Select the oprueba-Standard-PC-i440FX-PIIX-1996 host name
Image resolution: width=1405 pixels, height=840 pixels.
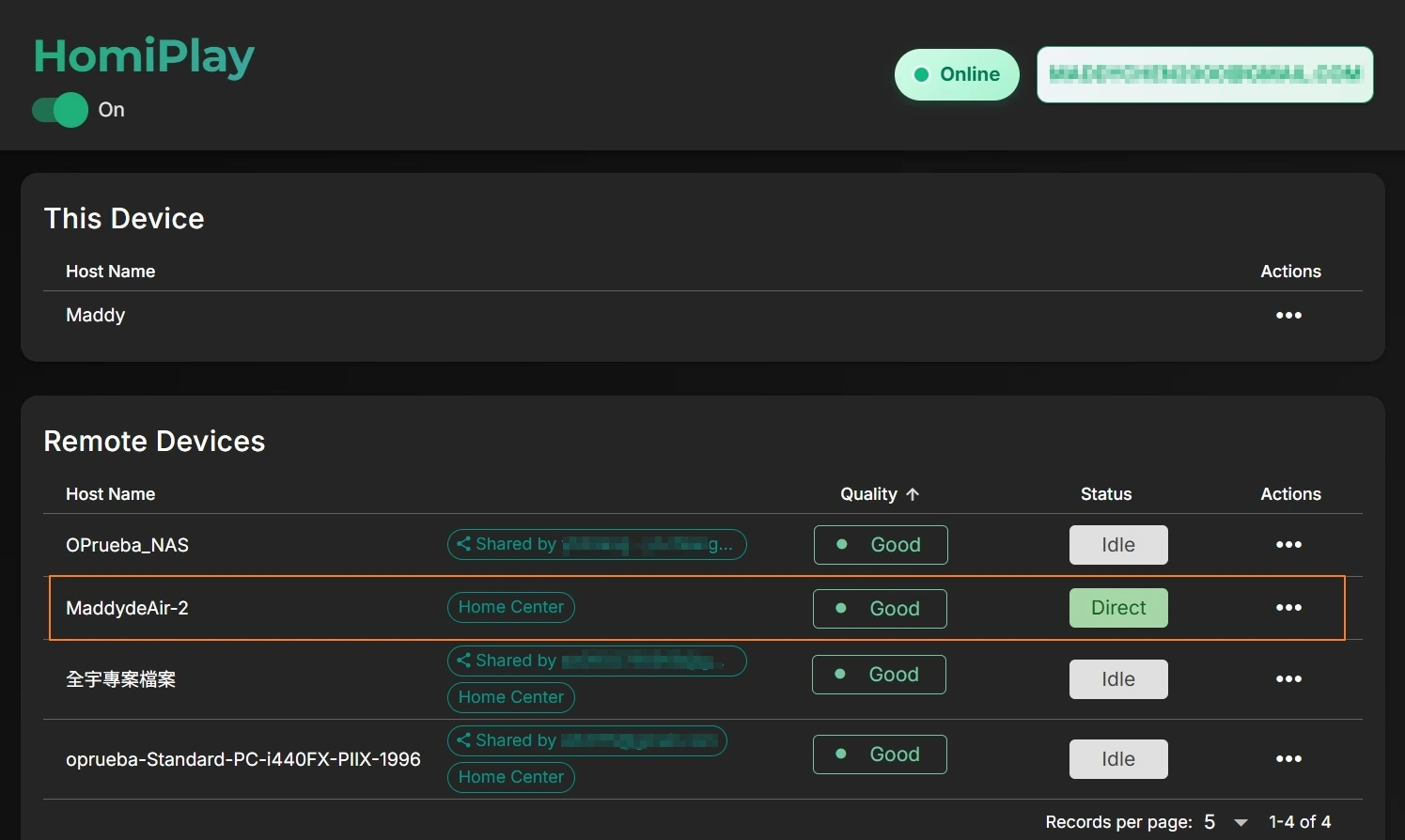click(x=242, y=759)
